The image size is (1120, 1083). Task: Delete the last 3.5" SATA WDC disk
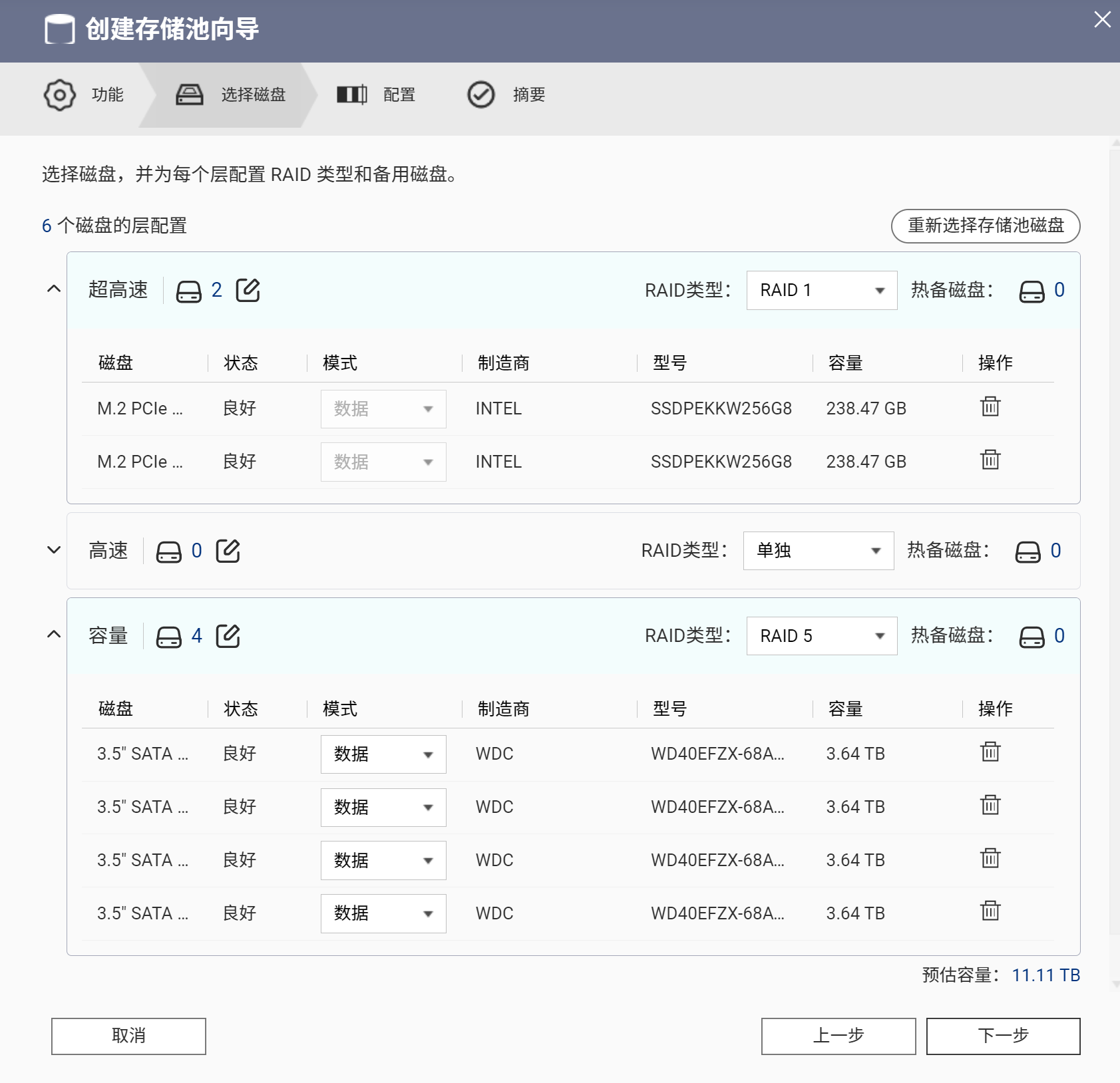click(990, 911)
